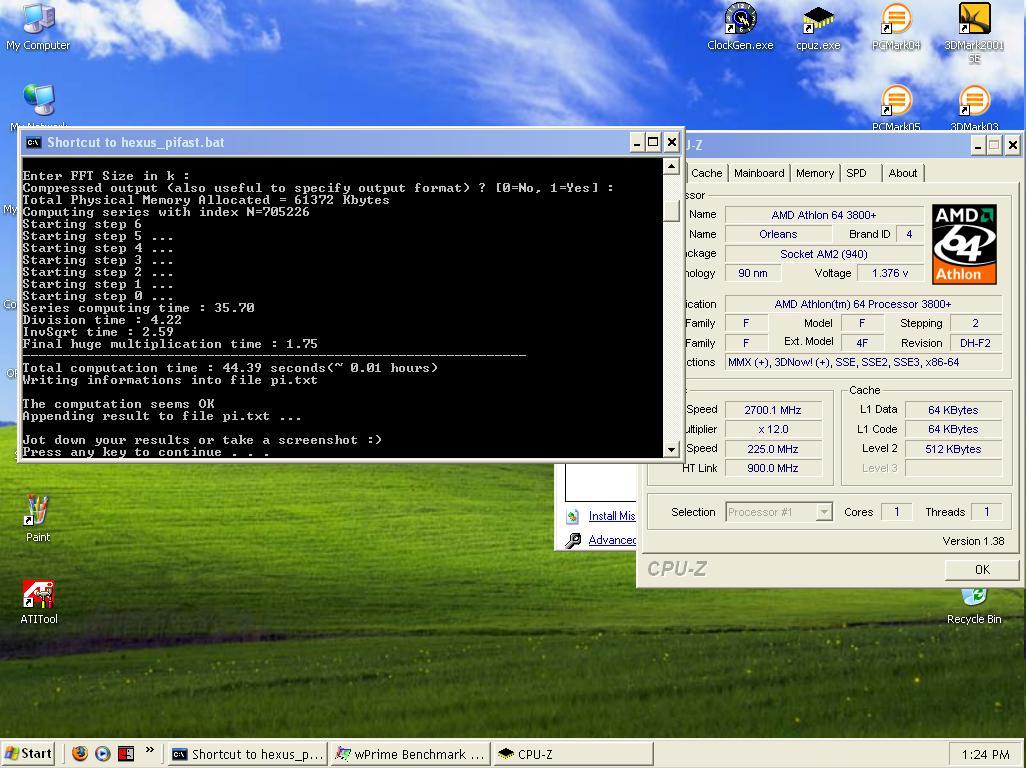Click the DH-F2 revision value

click(x=975, y=343)
